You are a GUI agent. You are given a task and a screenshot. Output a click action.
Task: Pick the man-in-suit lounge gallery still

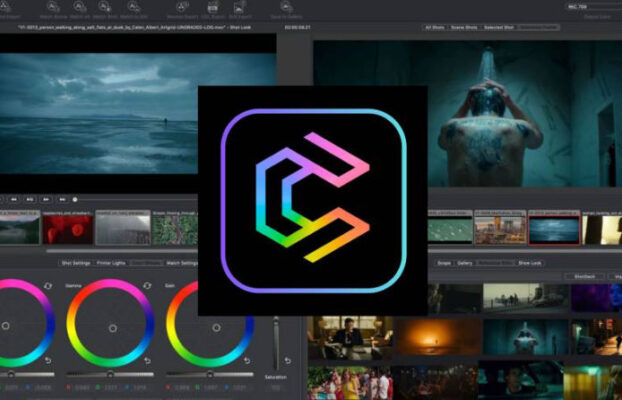click(350, 338)
